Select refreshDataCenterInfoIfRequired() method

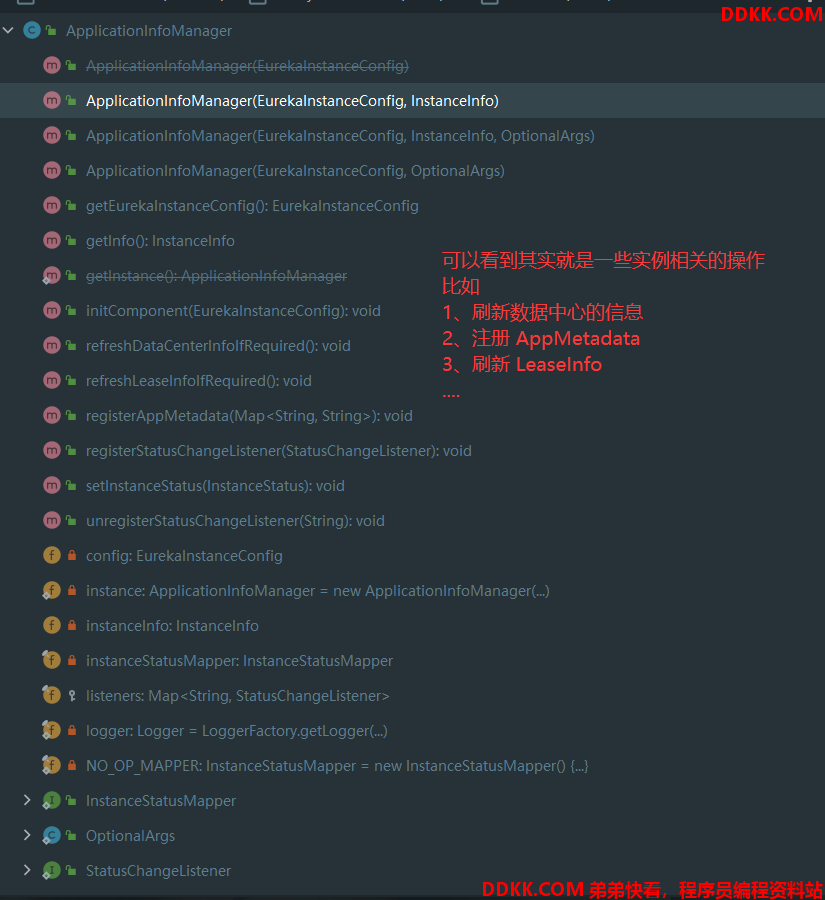[x=412, y=346]
